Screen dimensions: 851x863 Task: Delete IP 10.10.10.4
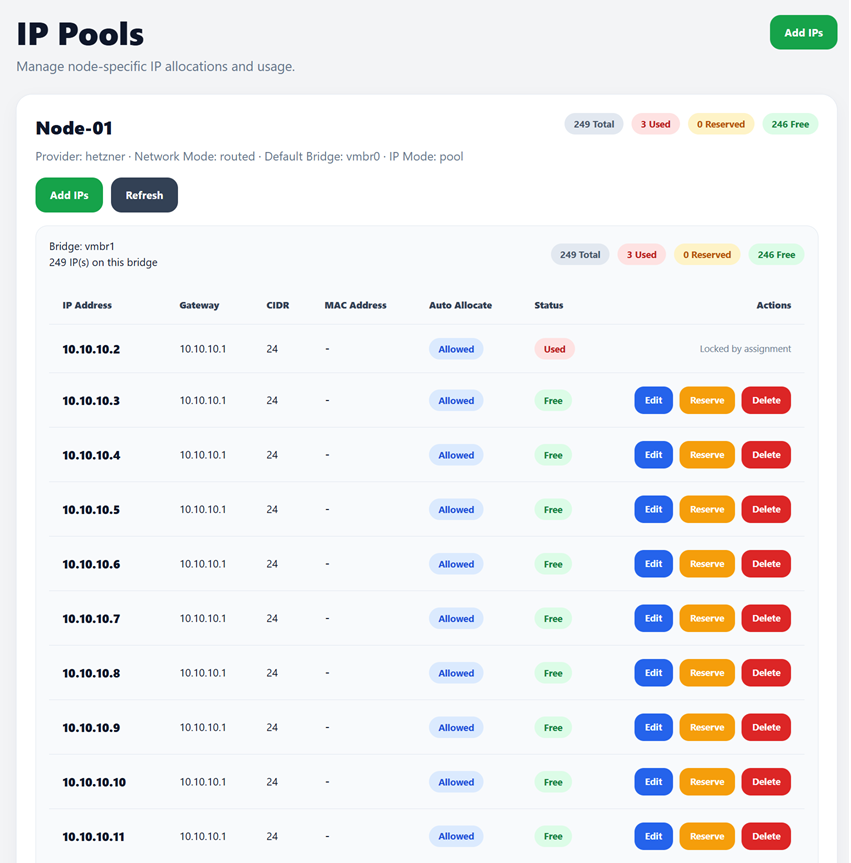point(766,455)
